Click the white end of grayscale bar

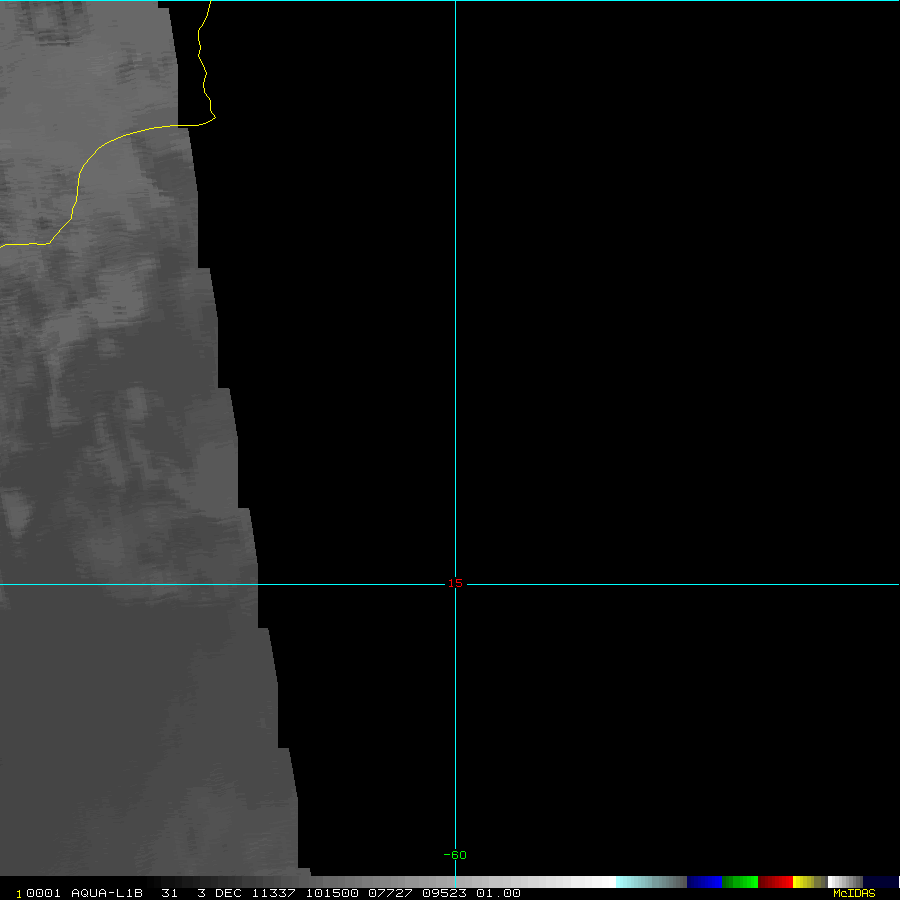(x=600, y=882)
